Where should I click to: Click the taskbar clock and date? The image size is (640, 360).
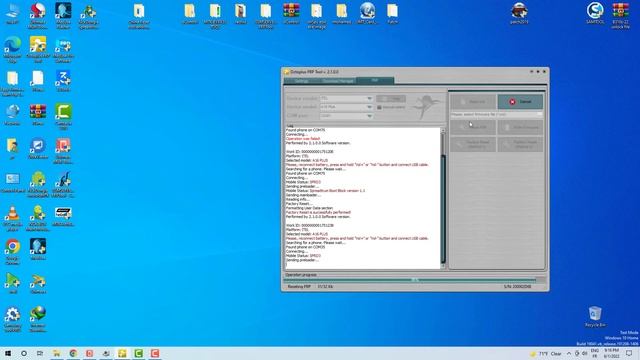coord(611,353)
